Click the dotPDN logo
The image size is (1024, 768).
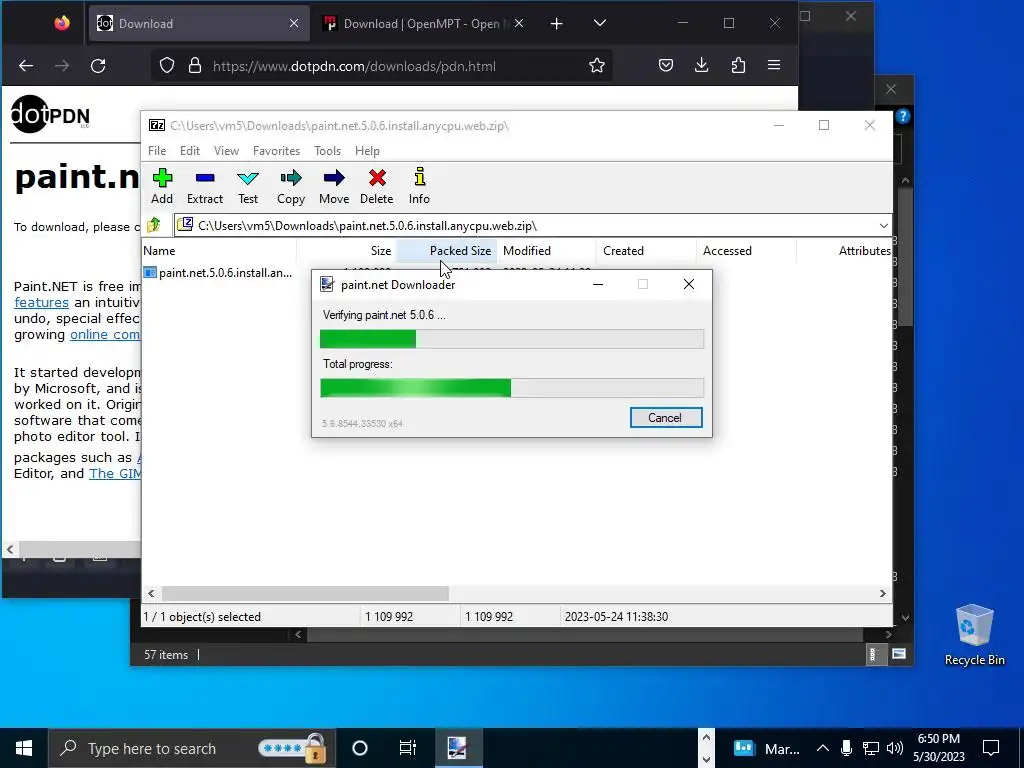tap(50, 114)
